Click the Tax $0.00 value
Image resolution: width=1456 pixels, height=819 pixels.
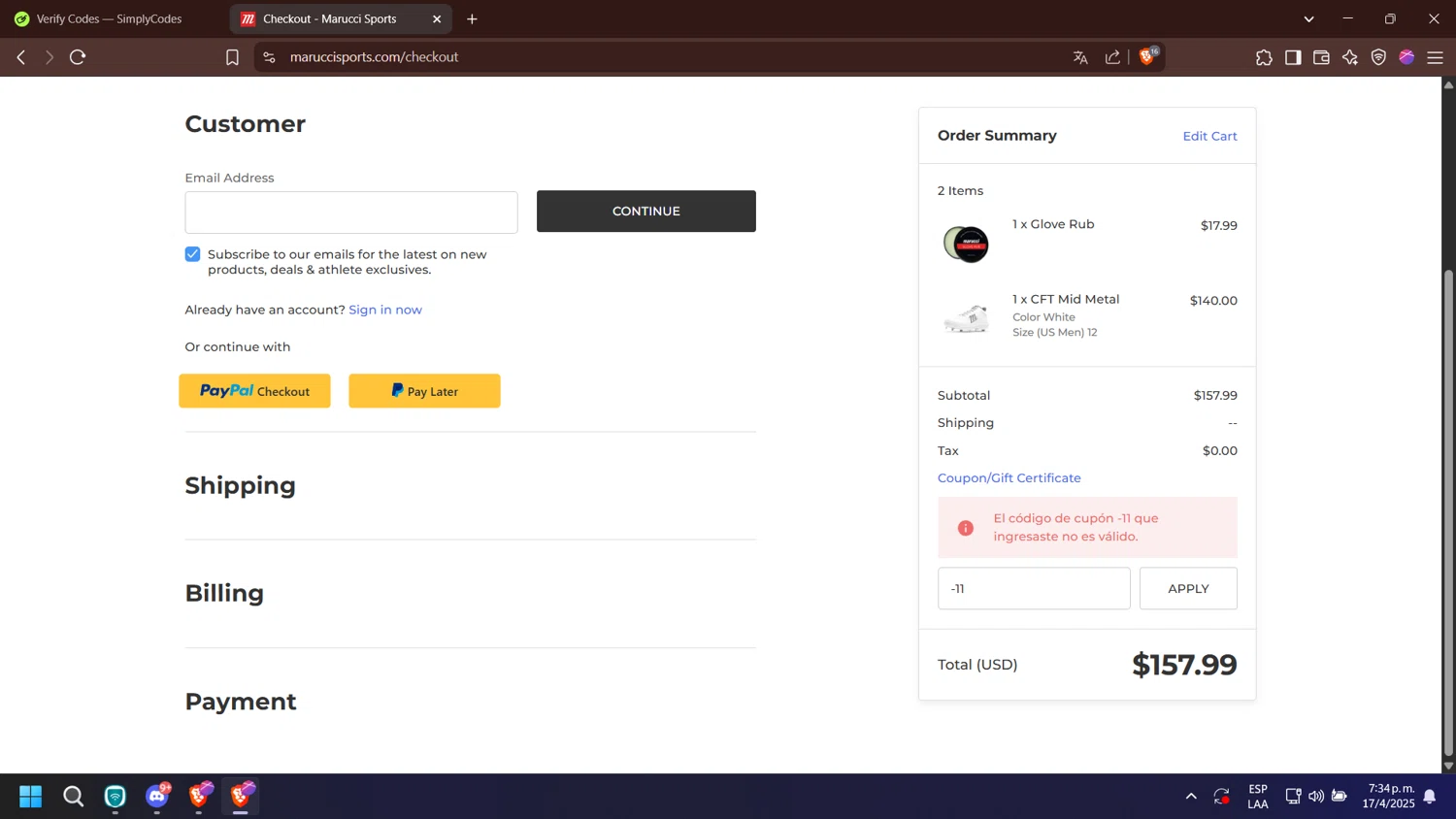pyautogui.click(x=1219, y=450)
